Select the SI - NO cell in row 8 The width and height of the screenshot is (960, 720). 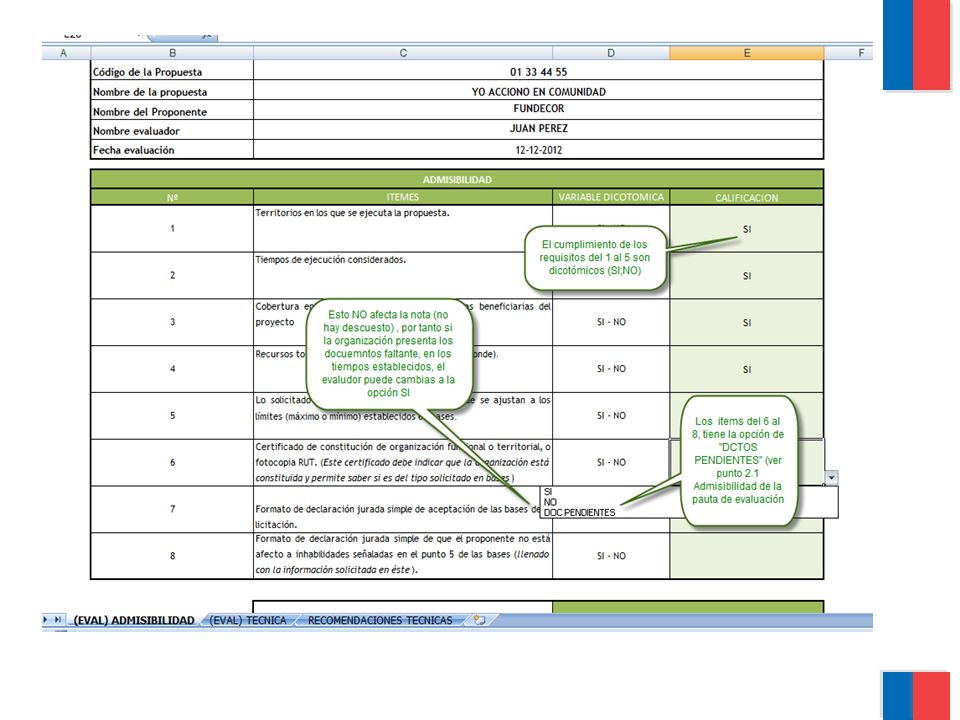point(611,556)
